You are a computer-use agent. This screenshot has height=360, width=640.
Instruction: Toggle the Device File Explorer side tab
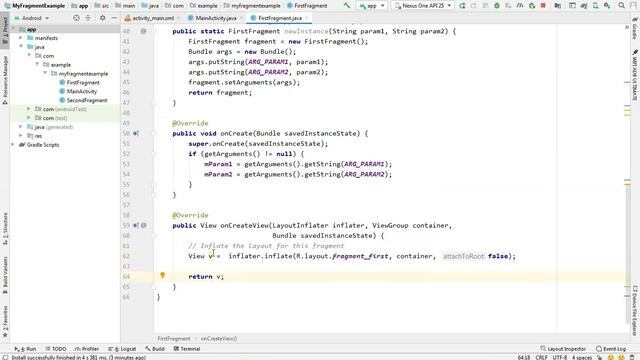(x=635, y=310)
